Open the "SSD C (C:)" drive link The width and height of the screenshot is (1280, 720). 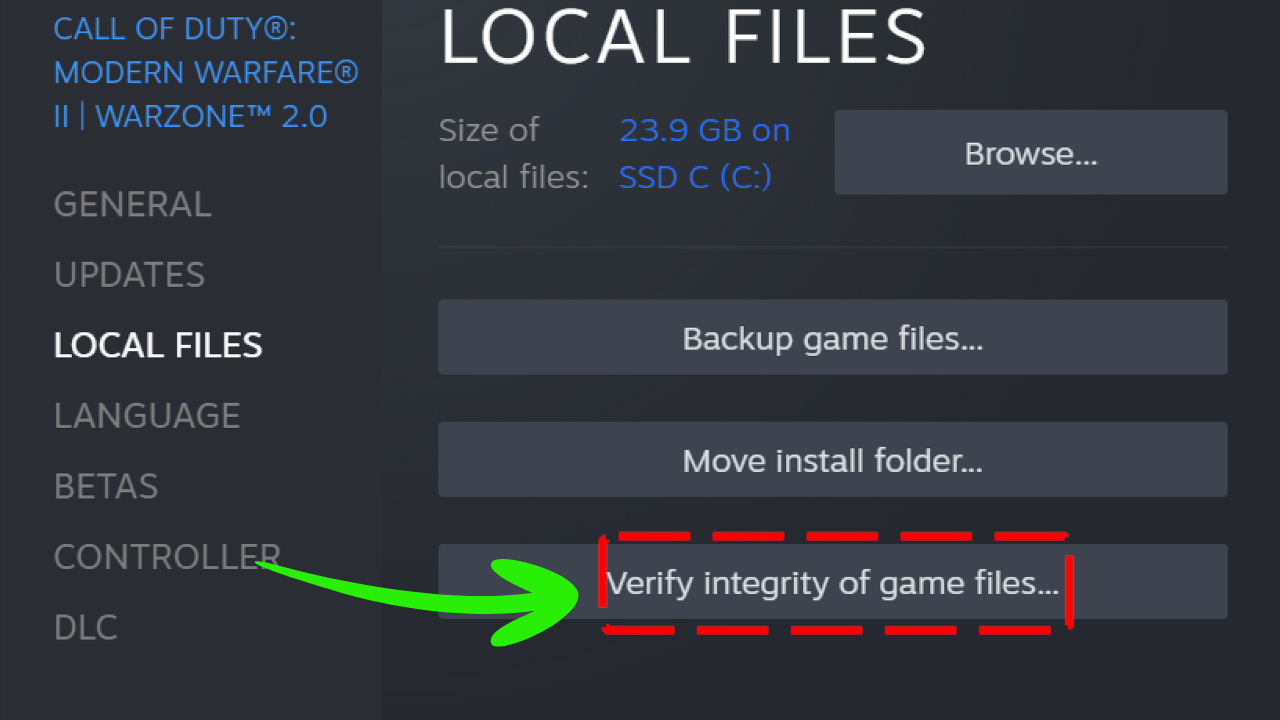[x=695, y=177]
